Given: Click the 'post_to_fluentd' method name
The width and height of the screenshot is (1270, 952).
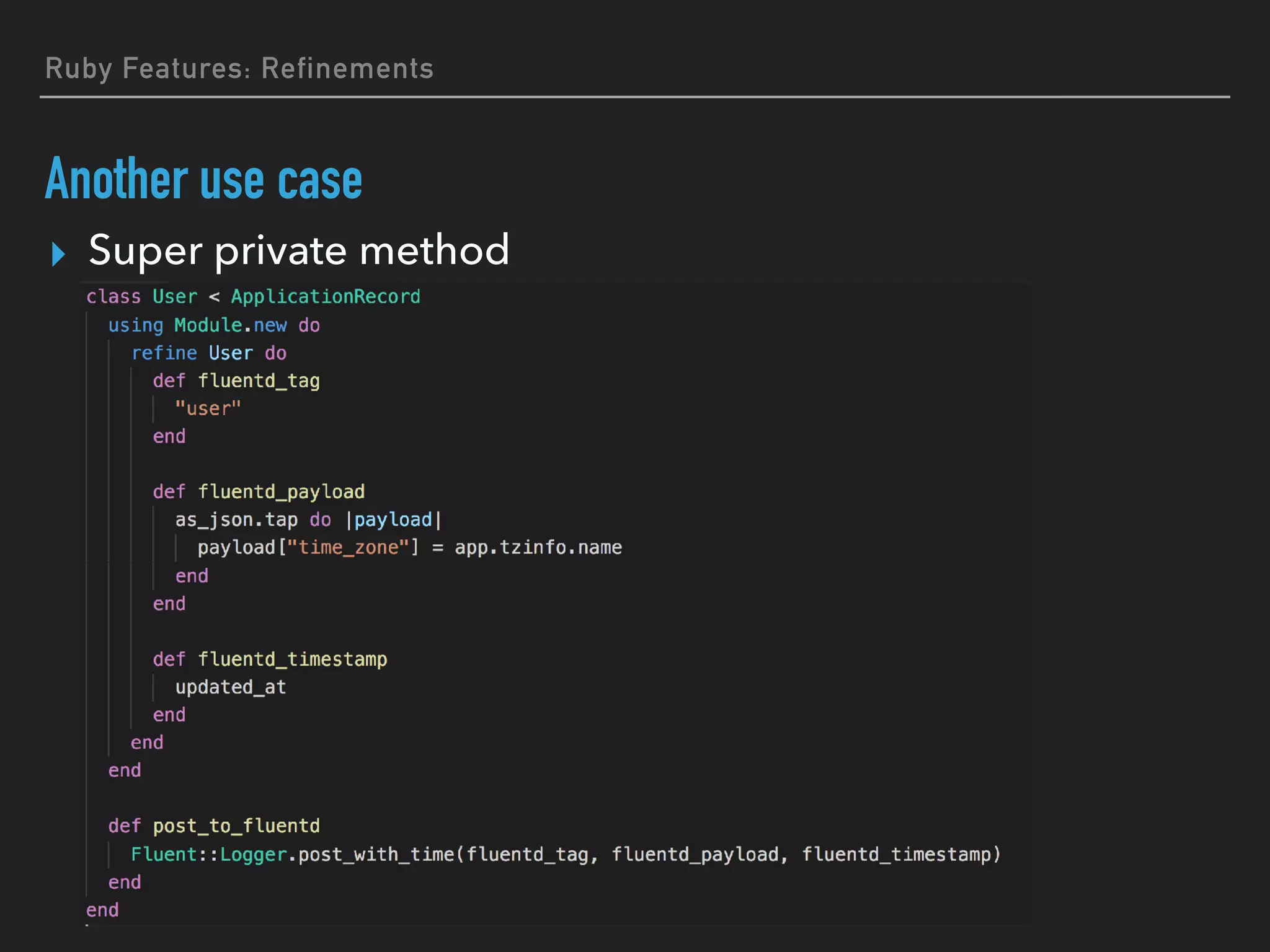Looking at the screenshot, I should click(x=236, y=826).
